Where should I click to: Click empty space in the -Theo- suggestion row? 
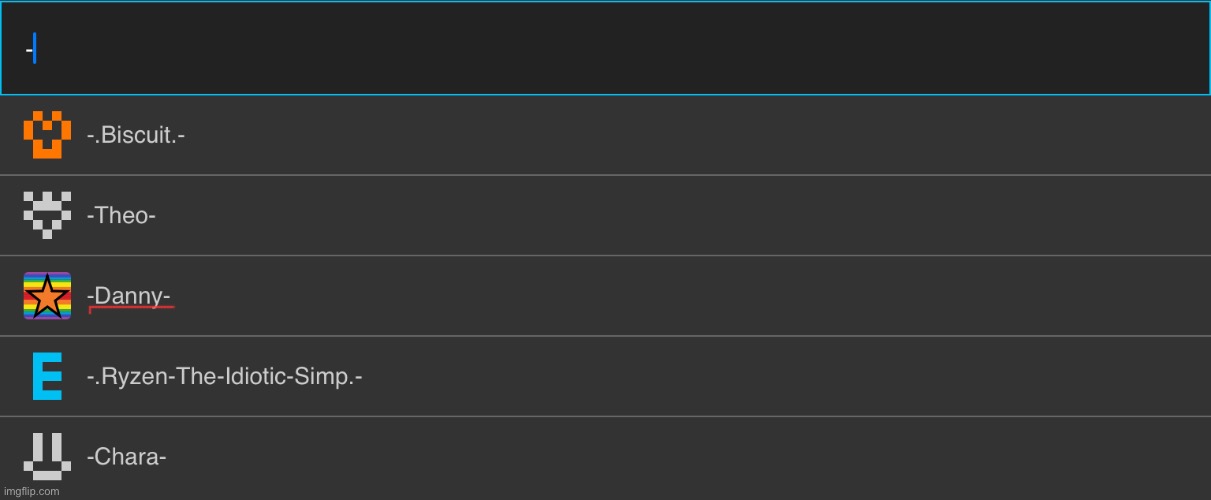[x=700, y=216]
